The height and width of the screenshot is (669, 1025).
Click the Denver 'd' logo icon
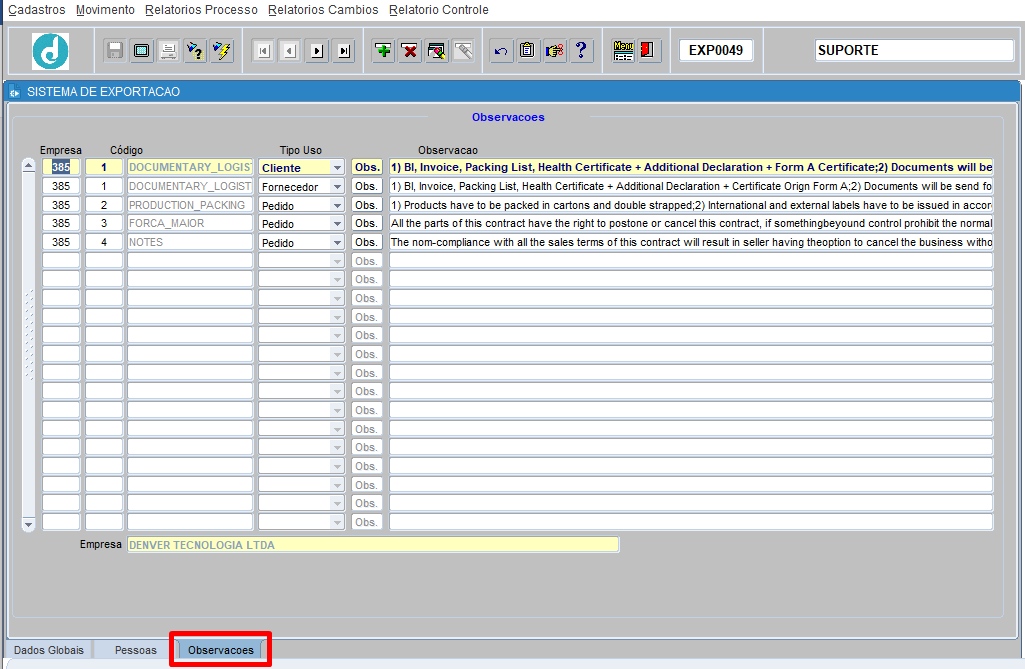(50, 51)
